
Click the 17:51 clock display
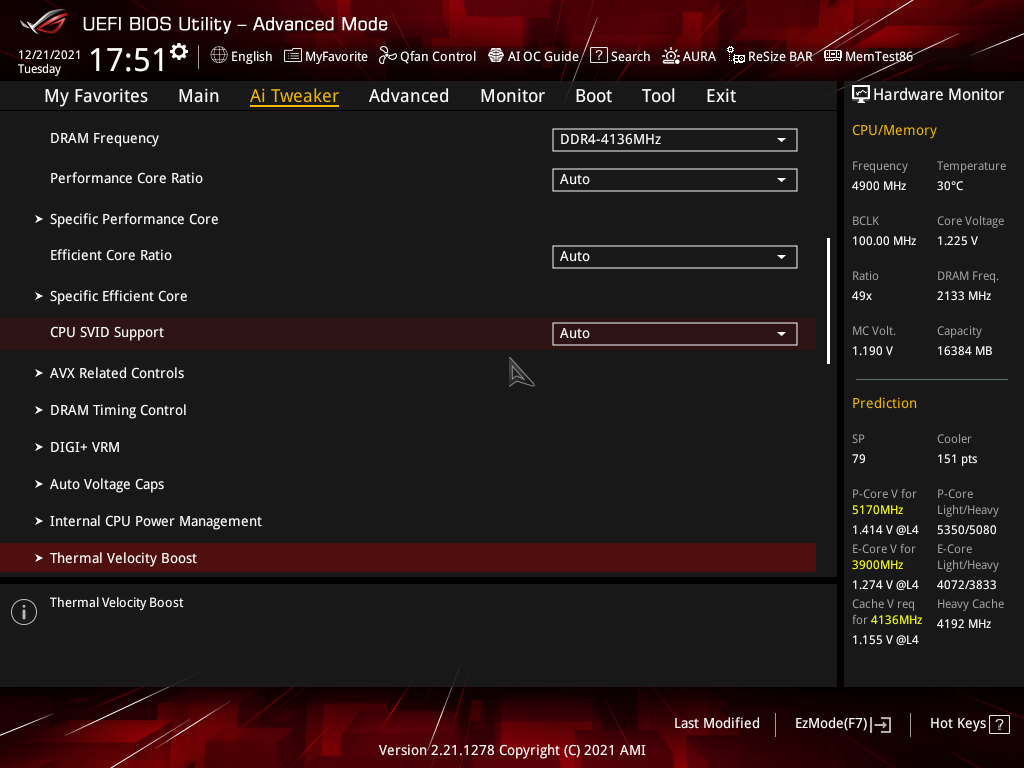point(128,59)
